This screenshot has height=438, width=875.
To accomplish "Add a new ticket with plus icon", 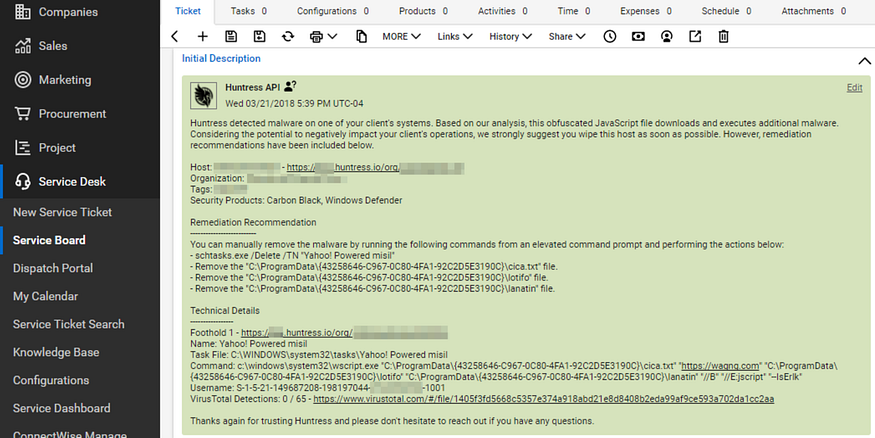I will pos(203,36).
